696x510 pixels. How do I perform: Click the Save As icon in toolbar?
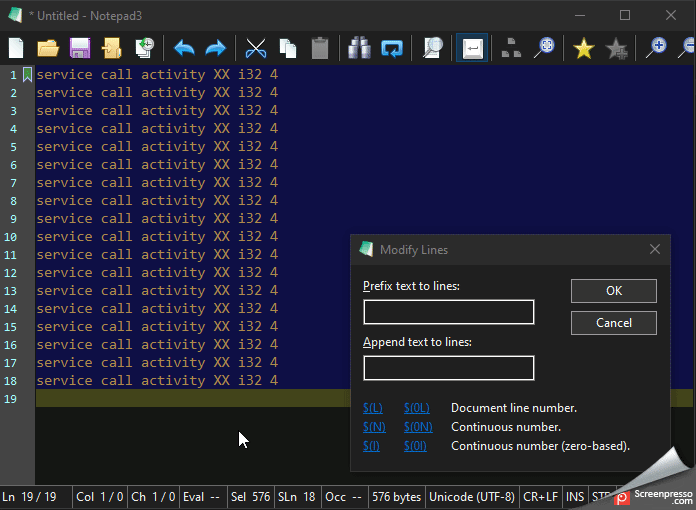click(x=112, y=48)
